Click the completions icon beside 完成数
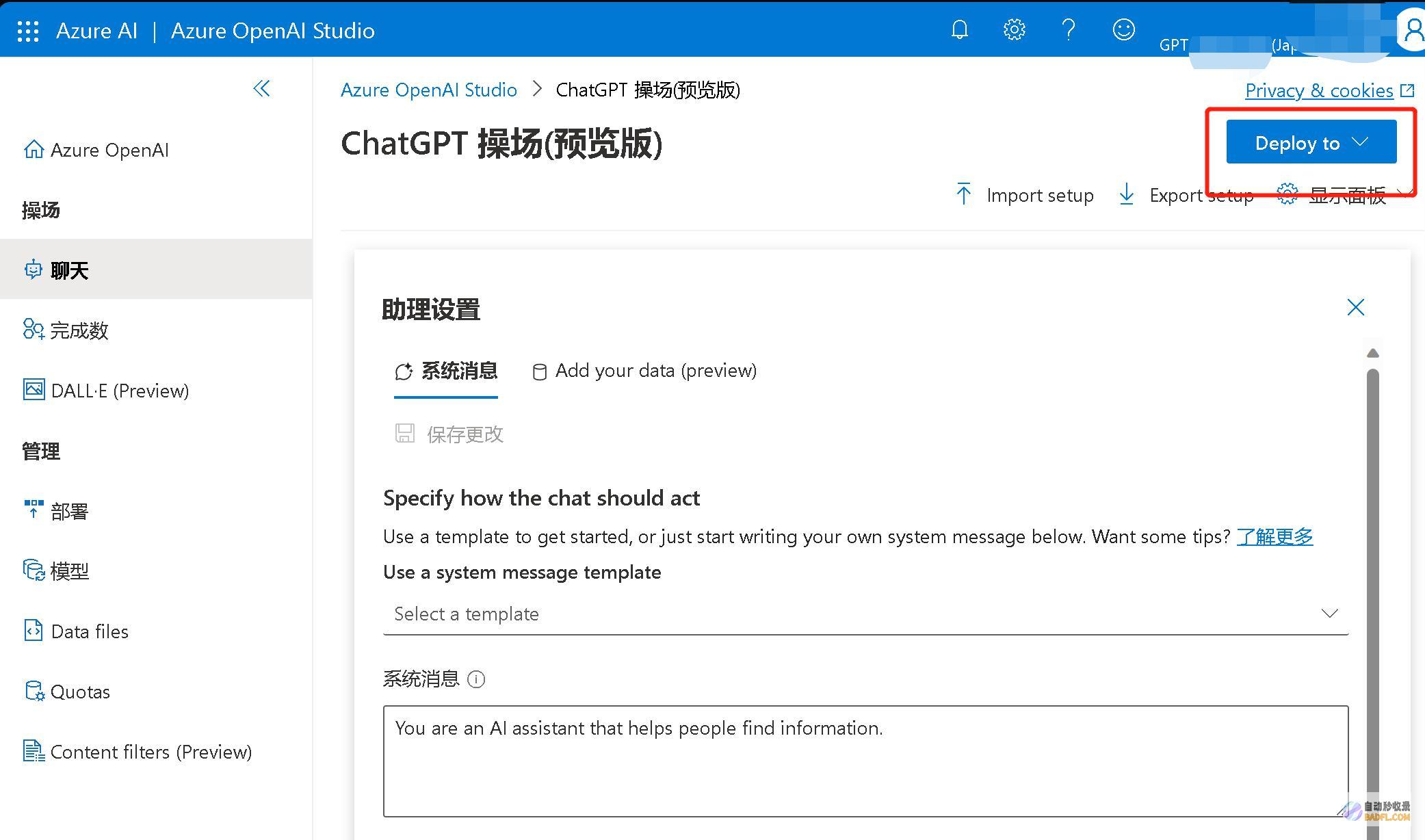Viewport: 1425px width, 840px height. point(34,330)
